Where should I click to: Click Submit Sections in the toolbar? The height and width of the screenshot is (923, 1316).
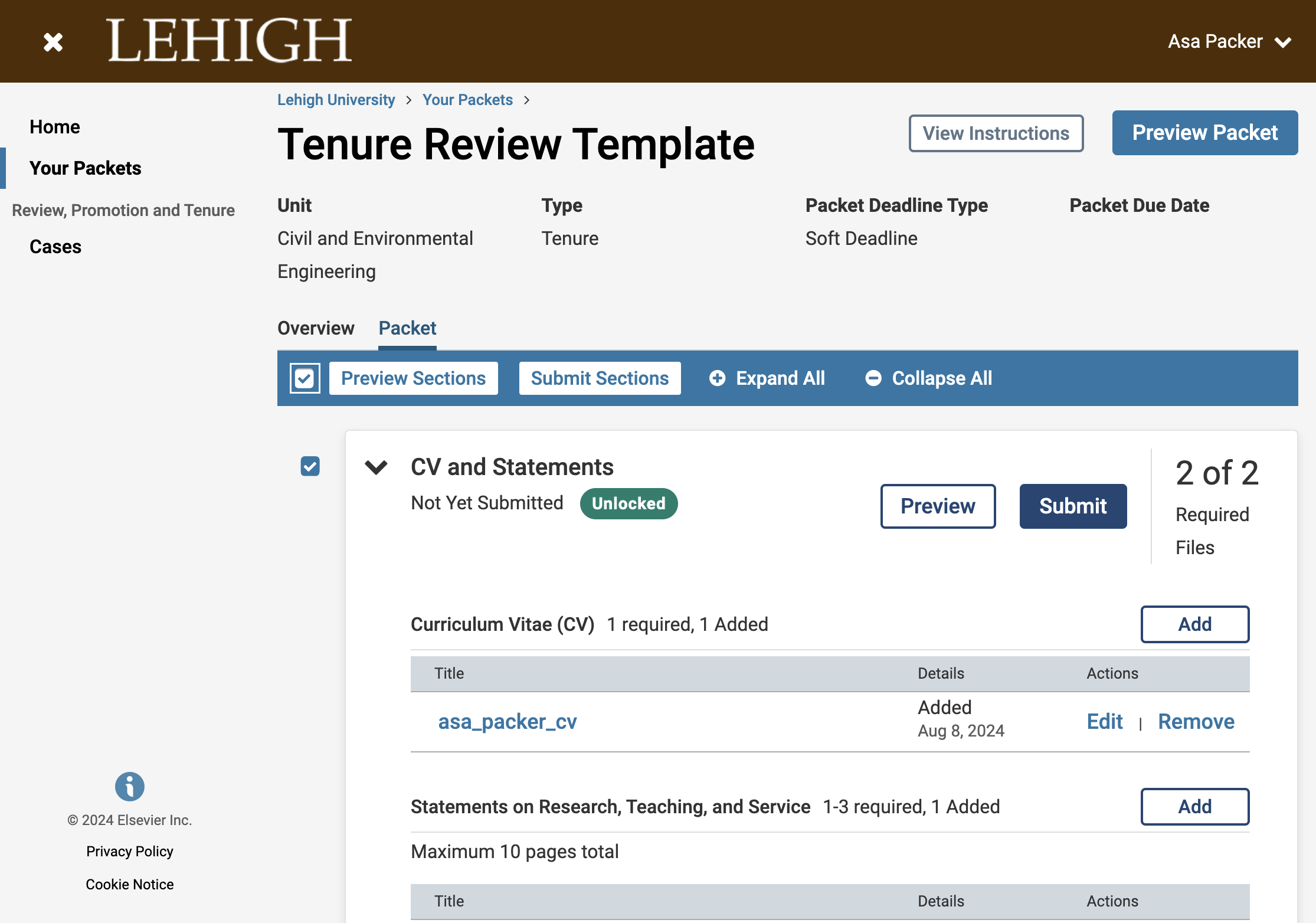tap(600, 378)
